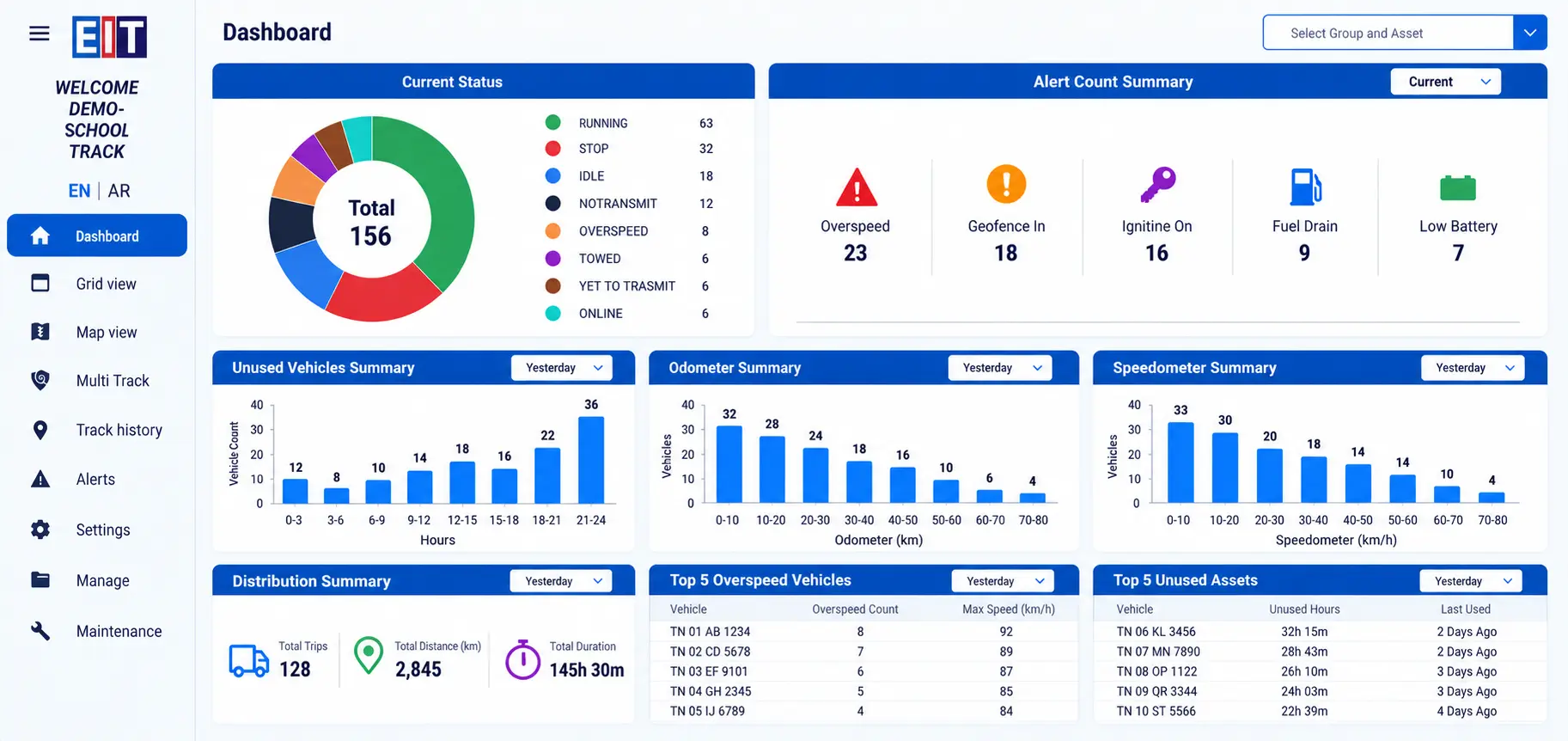1568x741 pixels.
Task: Click the Settings gear icon
Action: point(40,530)
